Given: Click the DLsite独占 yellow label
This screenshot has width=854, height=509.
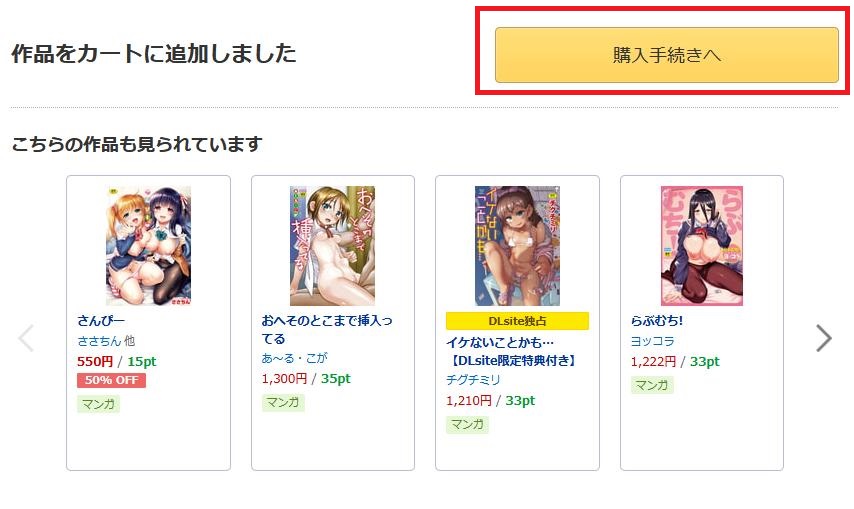Looking at the screenshot, I should tap(517, 321).
